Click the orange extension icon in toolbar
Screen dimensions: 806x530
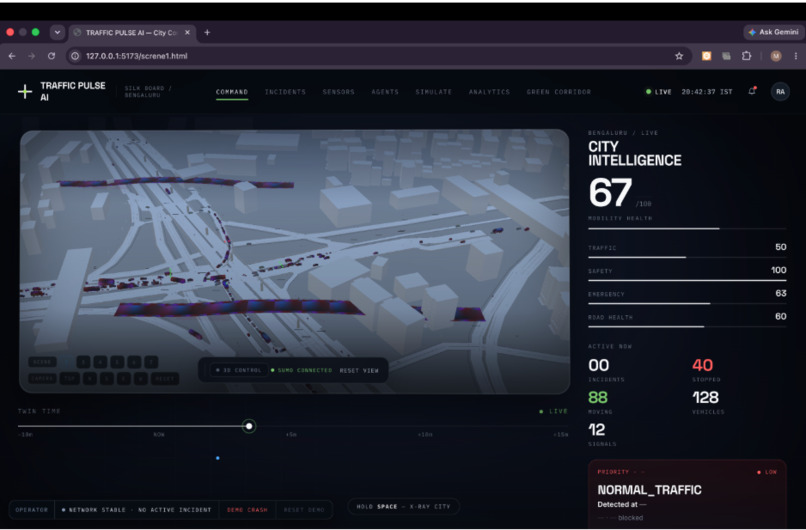pos(706,56)
